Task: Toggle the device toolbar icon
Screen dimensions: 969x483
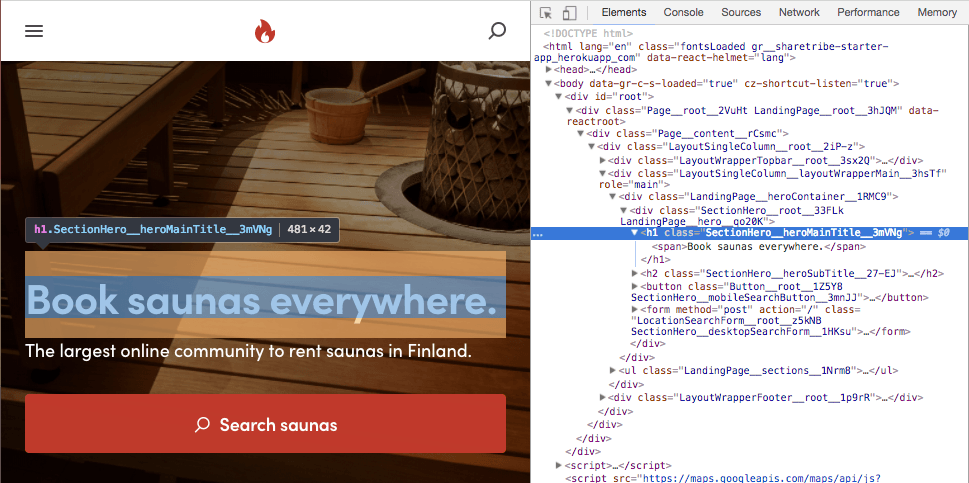Action: click(x=569, y=13)
